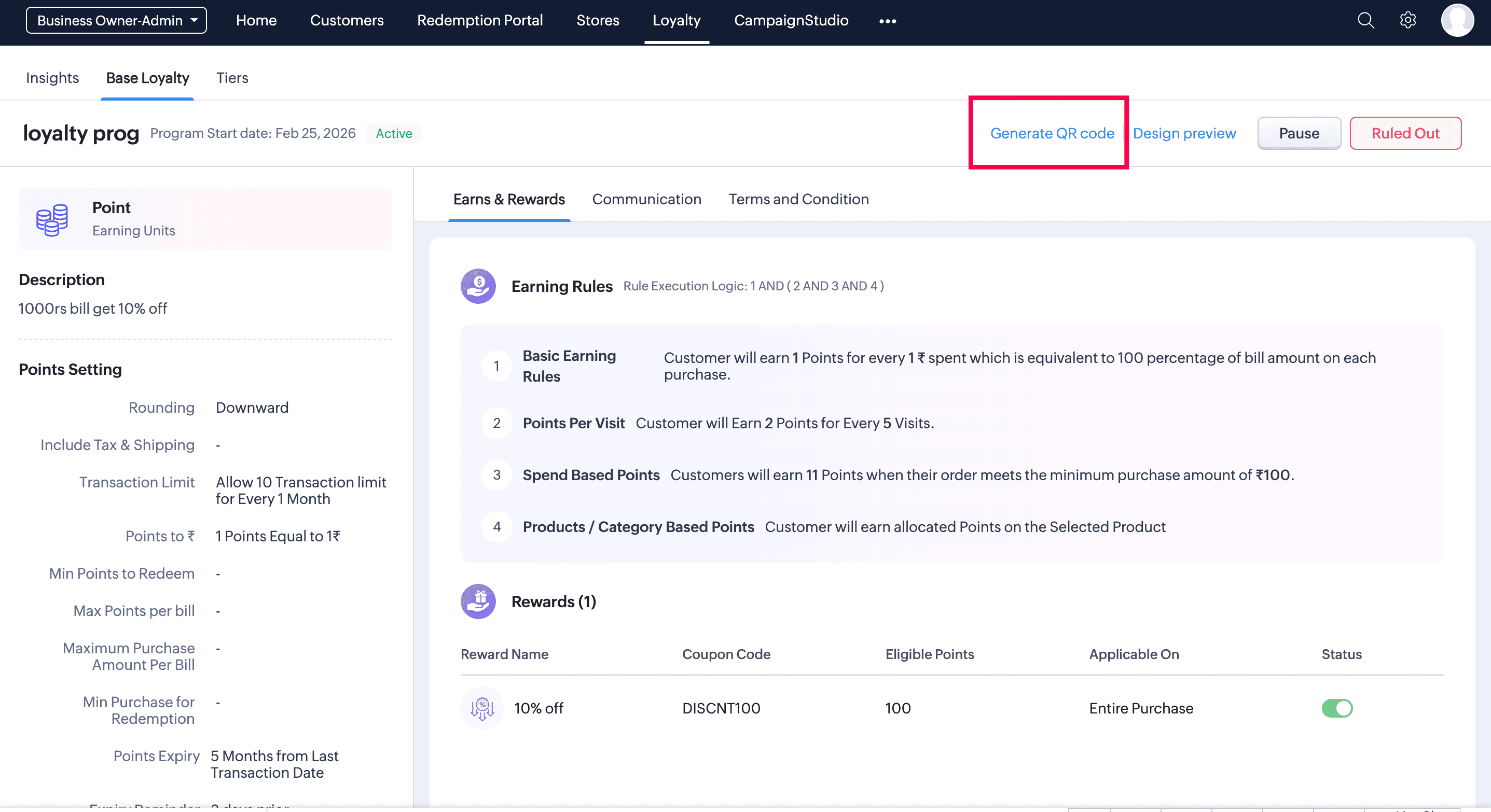The image size is (1491, 812).
Task: Click rule number 4 circle
Action: [x=496, y=526]
